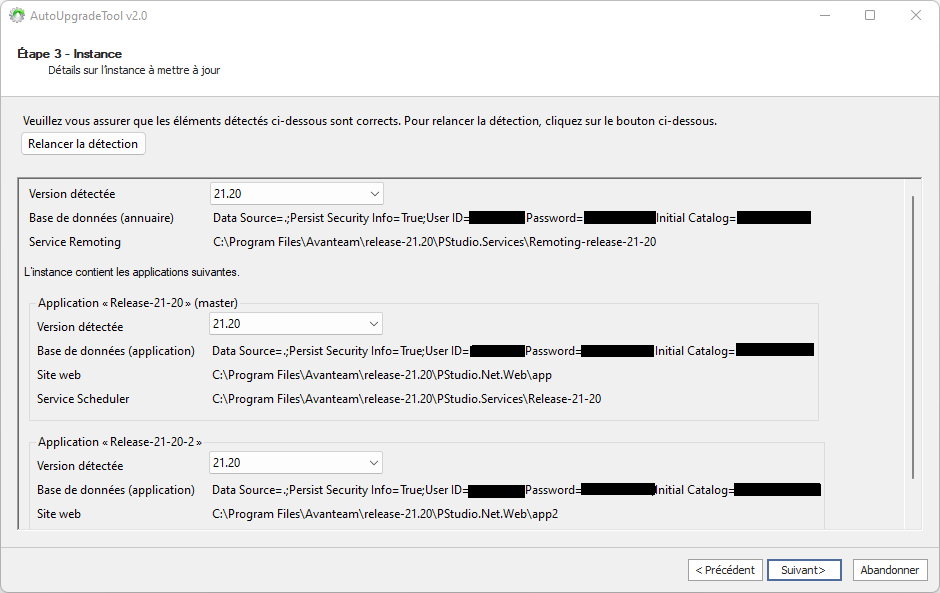The height and width of the screenshot is (593, 940).
Task: Click the Service Scheduler path value
Action: [406, 399]
